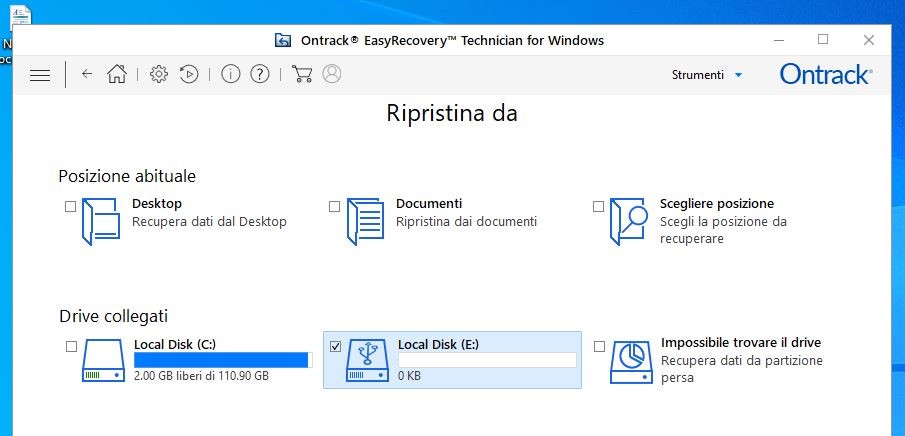Screen dimensions: 905x436
Task: Check the Documenti checkbox
Action: point(334,206)
